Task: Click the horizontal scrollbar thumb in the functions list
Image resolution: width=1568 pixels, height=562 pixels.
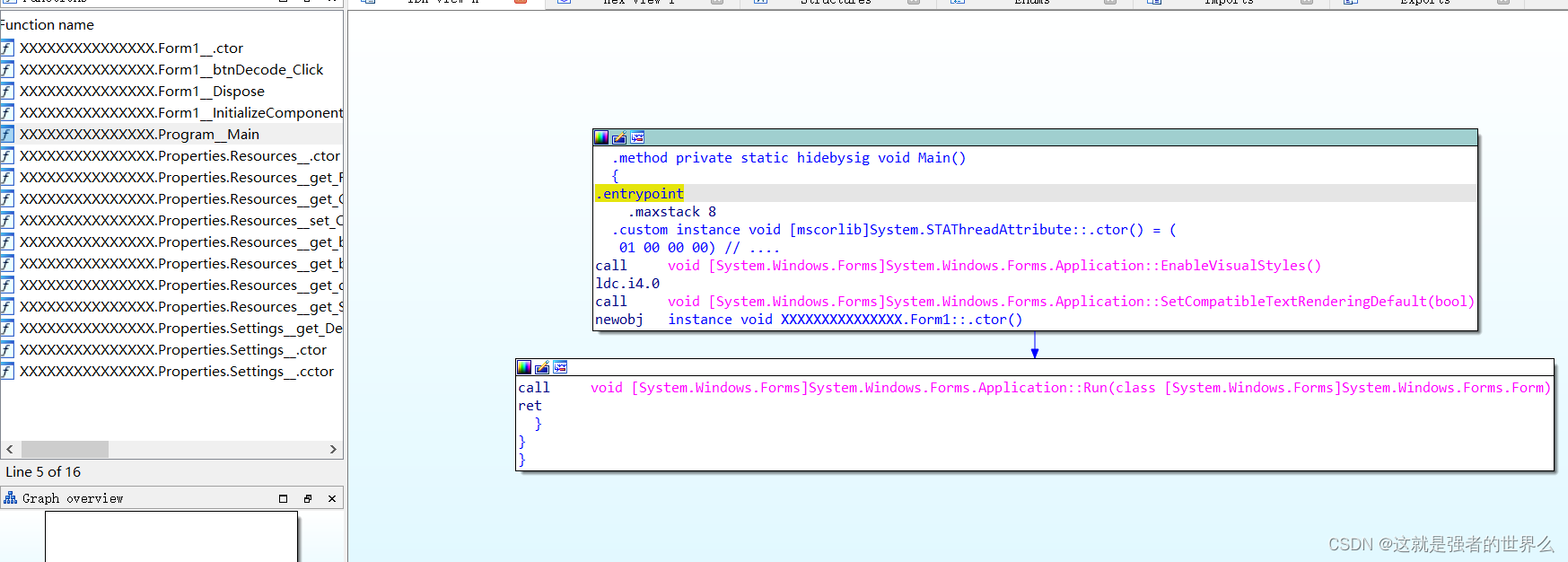Action: pyautogui.click(x=65, y=449)
